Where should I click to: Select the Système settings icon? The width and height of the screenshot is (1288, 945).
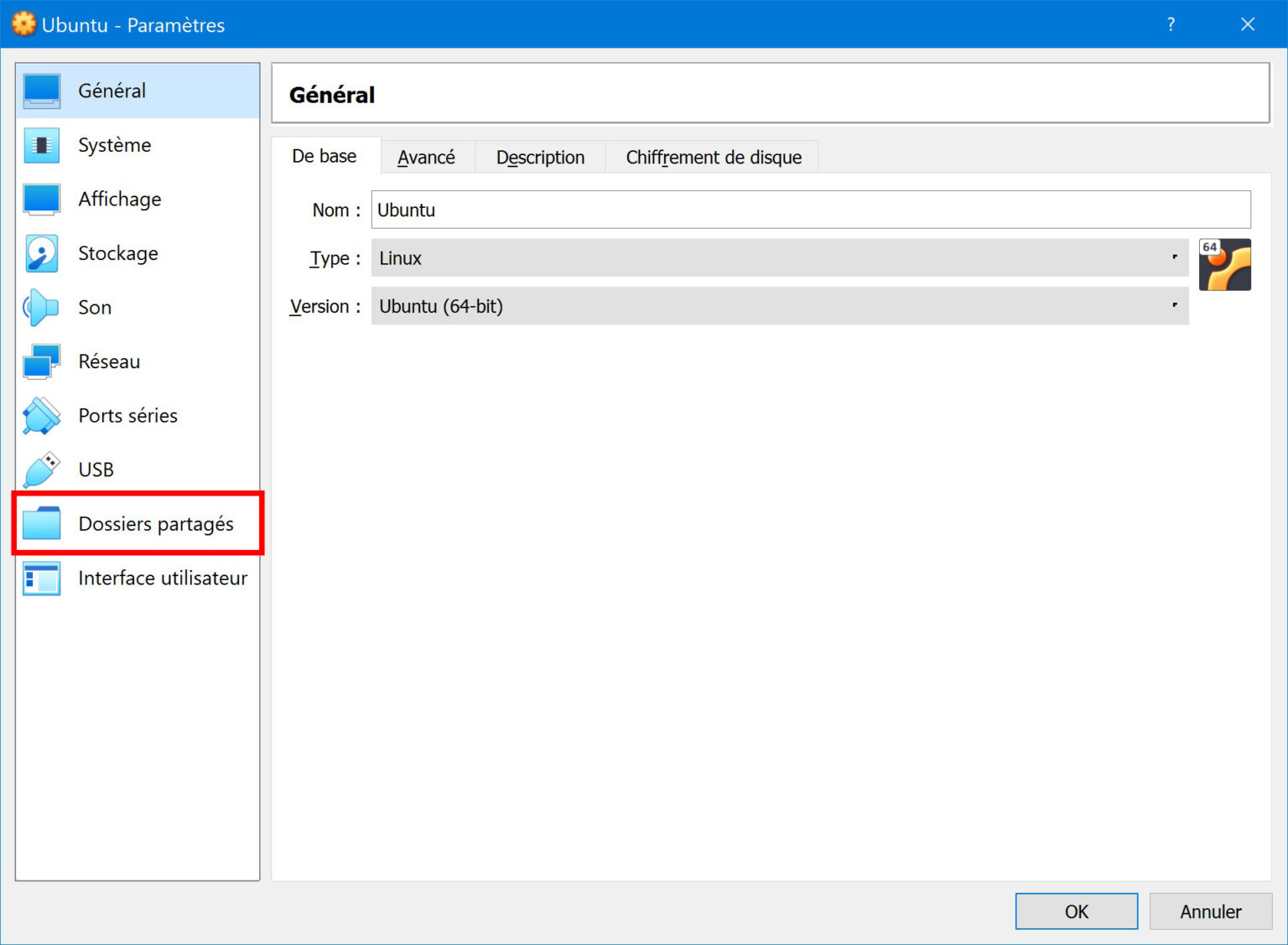[x=40, y=144]
